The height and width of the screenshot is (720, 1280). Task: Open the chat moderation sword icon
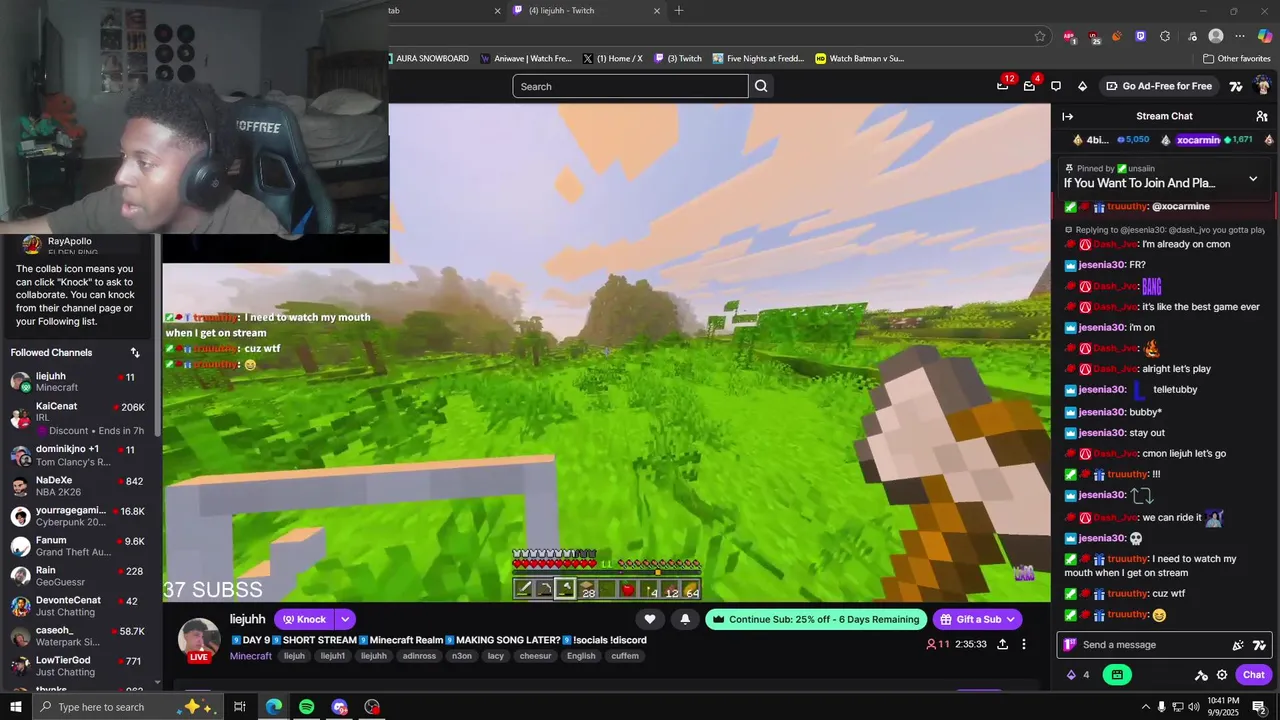1201,675
